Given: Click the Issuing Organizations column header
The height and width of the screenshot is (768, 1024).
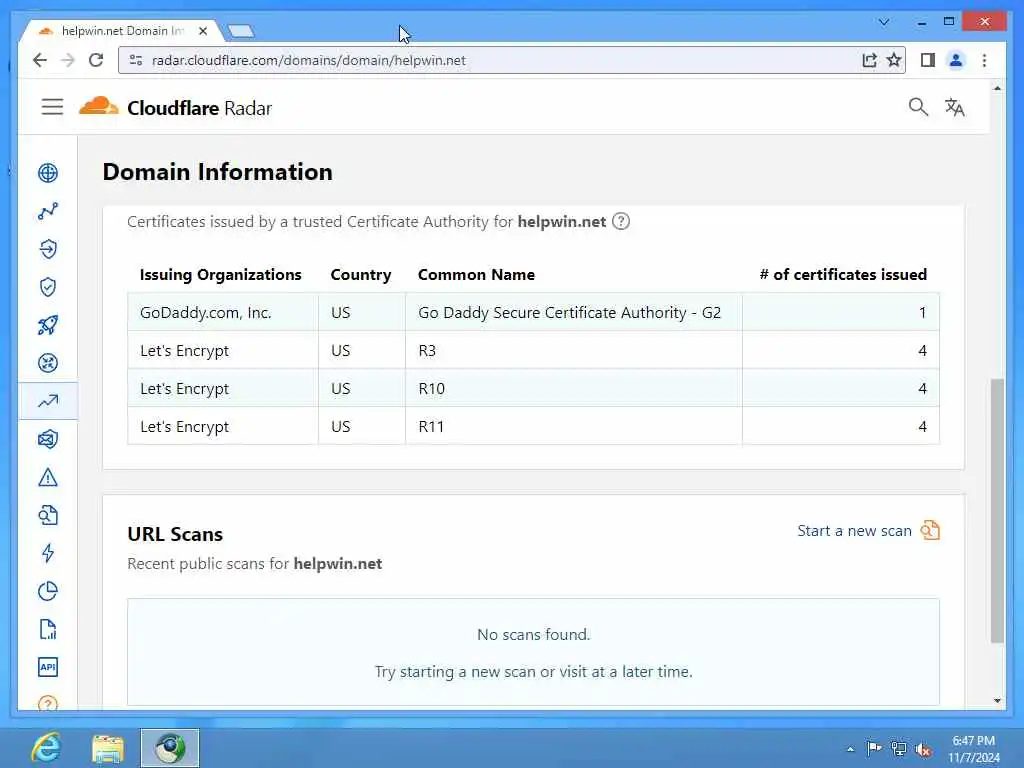Looking at the screenshot, I should (x=221, y=274).
